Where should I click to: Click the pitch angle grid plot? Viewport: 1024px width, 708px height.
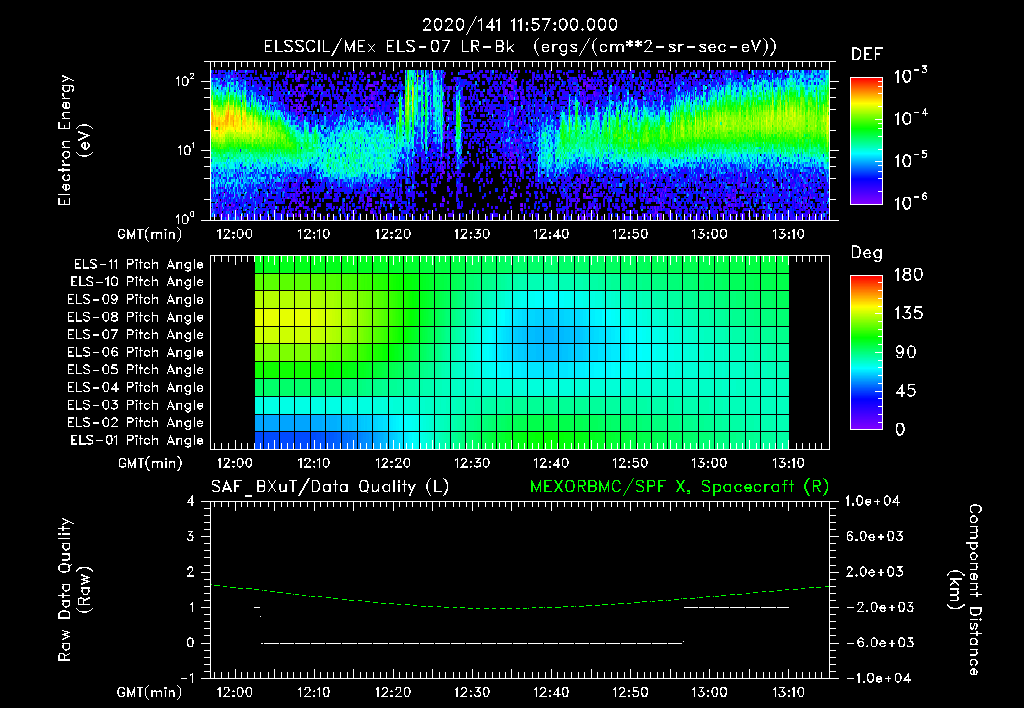pyautogui.click(x=522, y=352)
